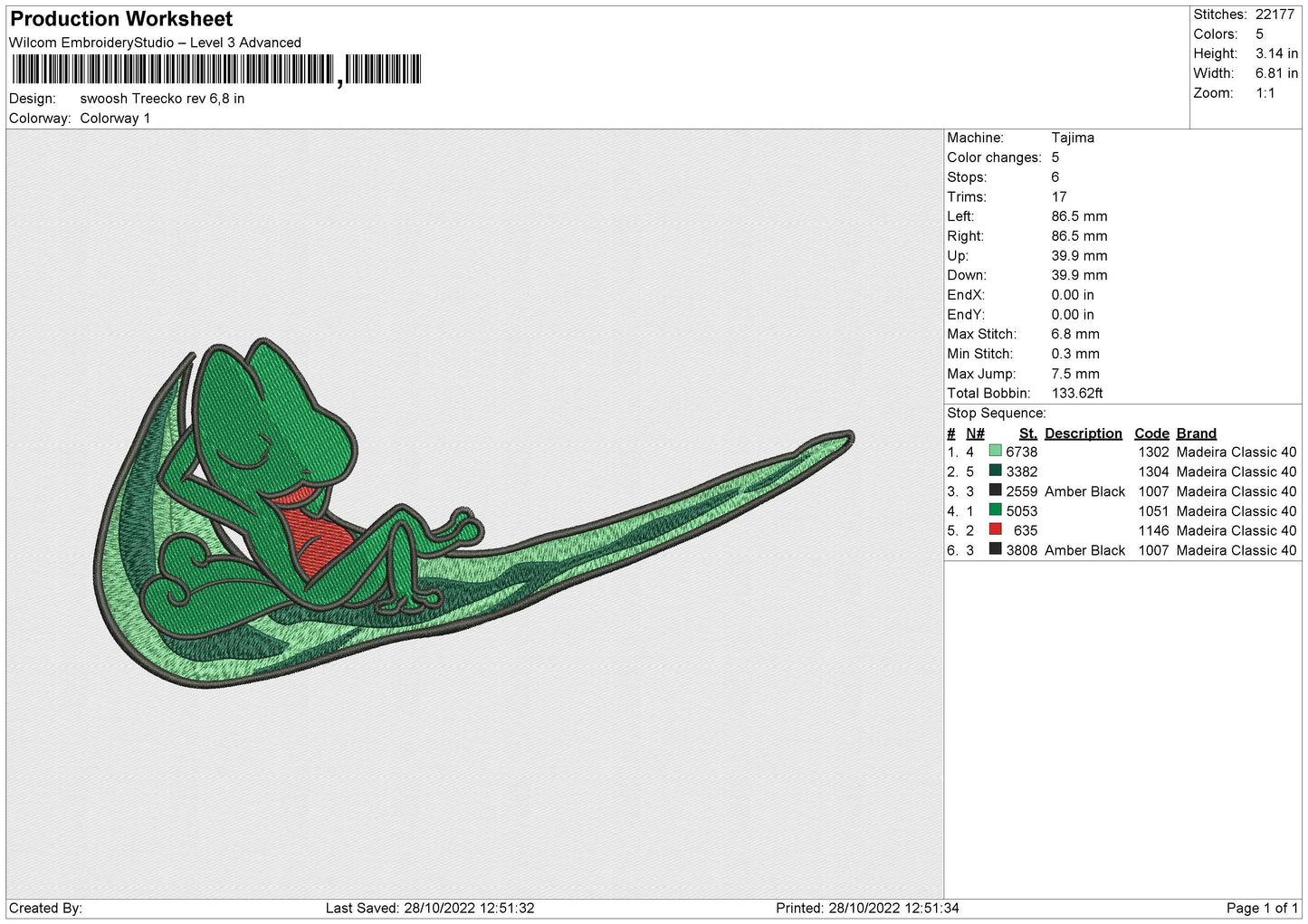Click the Description column header
Image resolution: width=1308 pixels, height=924 pixels.
[1083, 433]
